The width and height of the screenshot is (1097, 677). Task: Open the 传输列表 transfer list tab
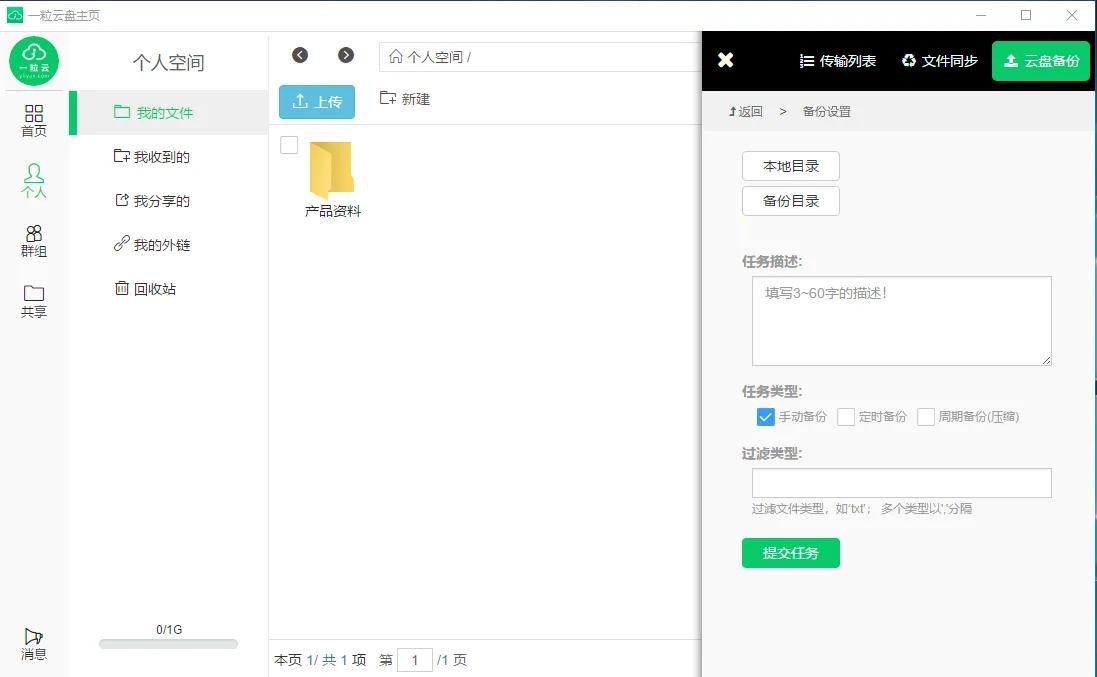(x=837, y=61)
